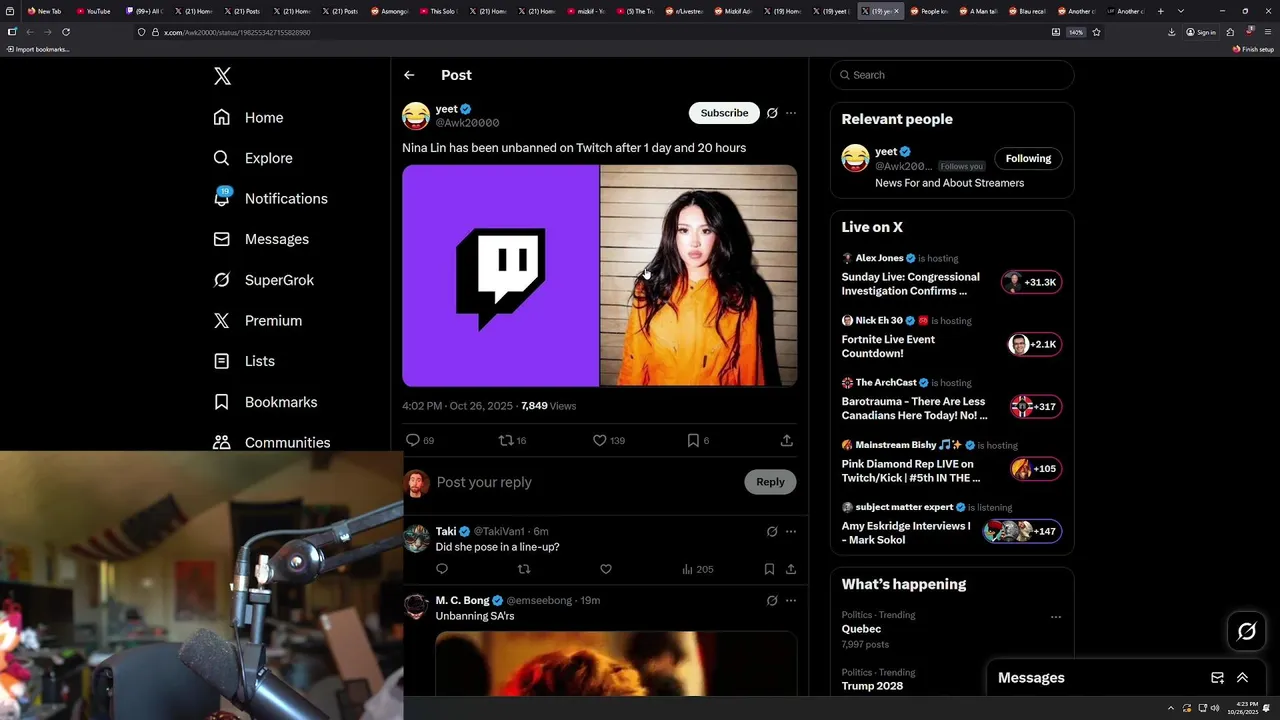Open the Premium page

[x=258, y=321]
